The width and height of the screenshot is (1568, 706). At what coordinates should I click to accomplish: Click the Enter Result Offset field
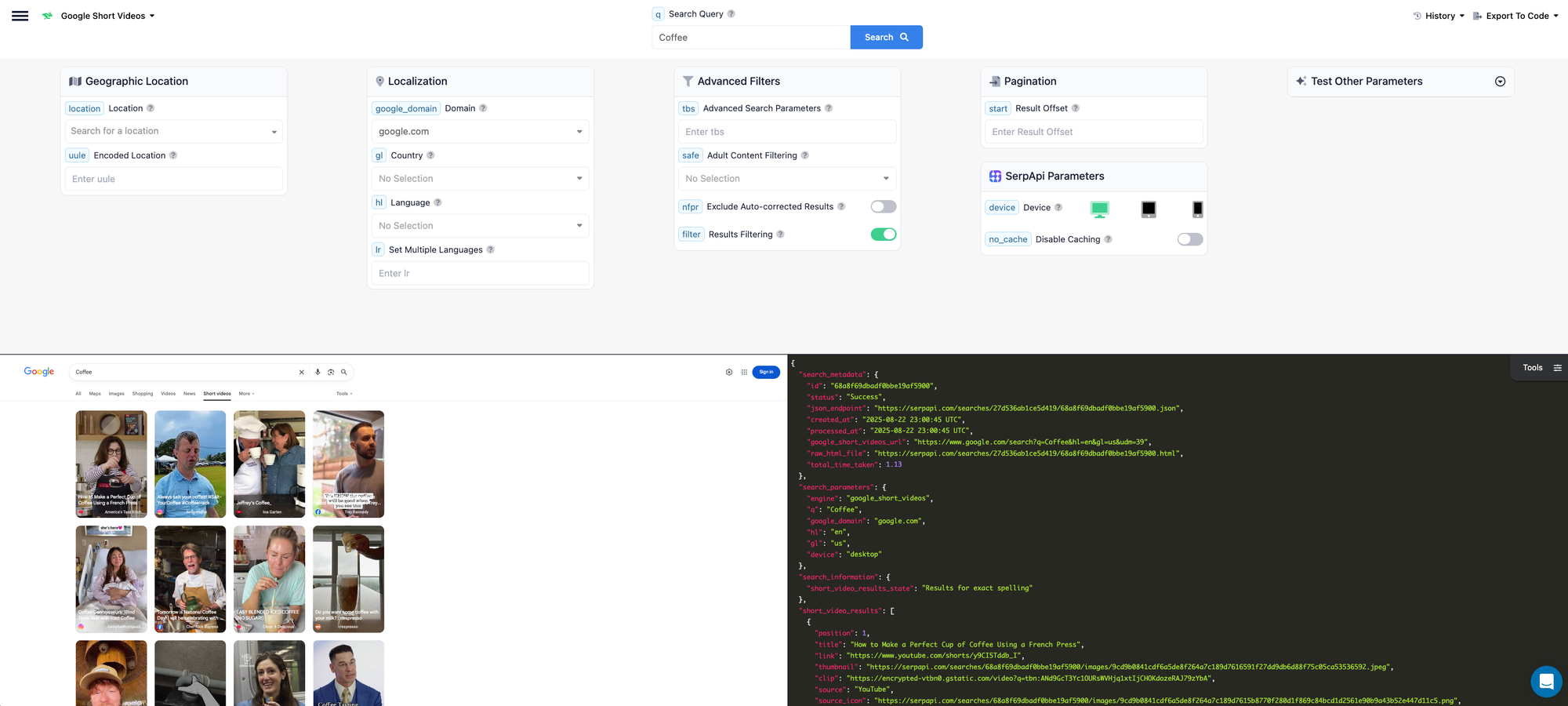(x=1094, y=132)
